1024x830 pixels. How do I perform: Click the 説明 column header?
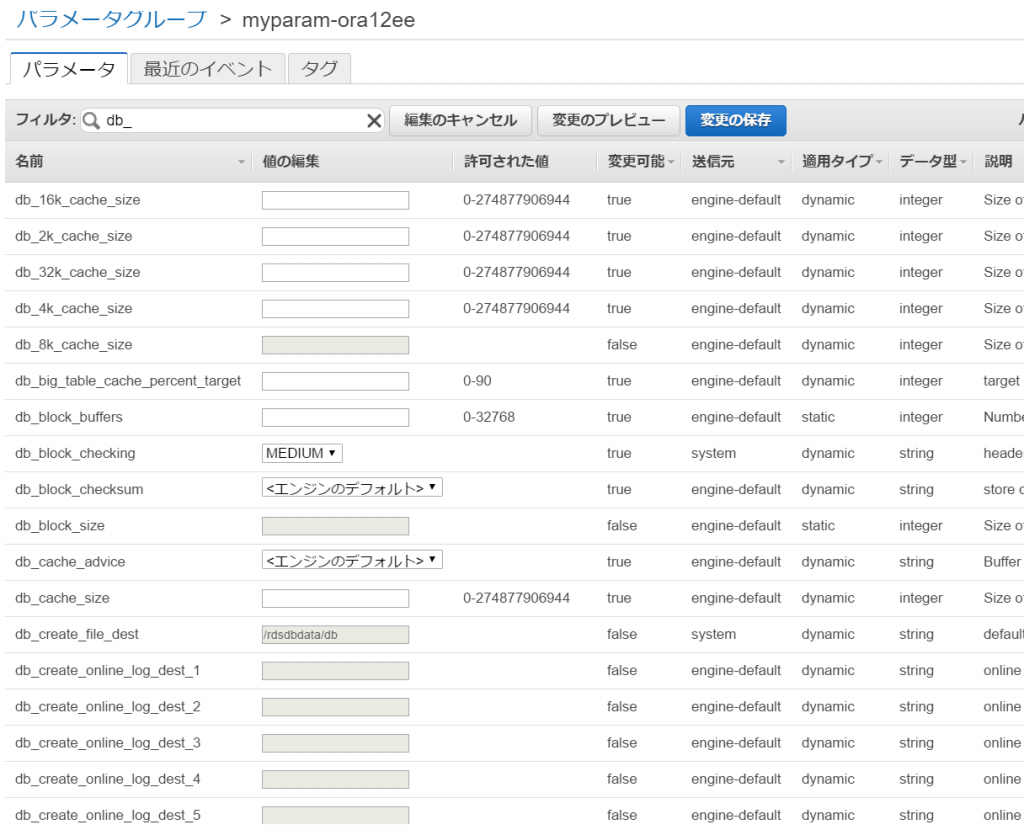[998, 161]
